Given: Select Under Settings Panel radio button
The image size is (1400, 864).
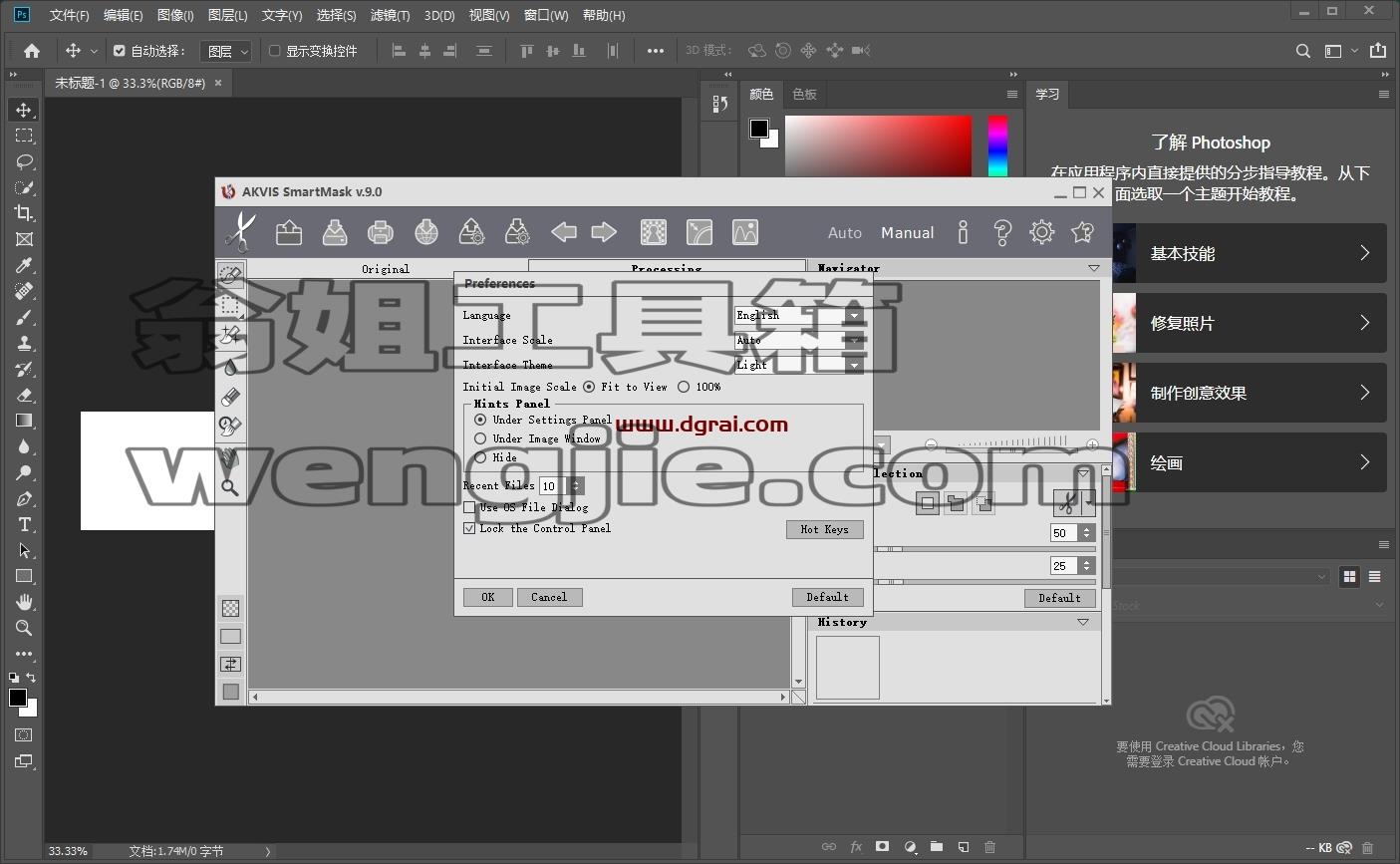Looking at the screenshot, I should (480, 420).
